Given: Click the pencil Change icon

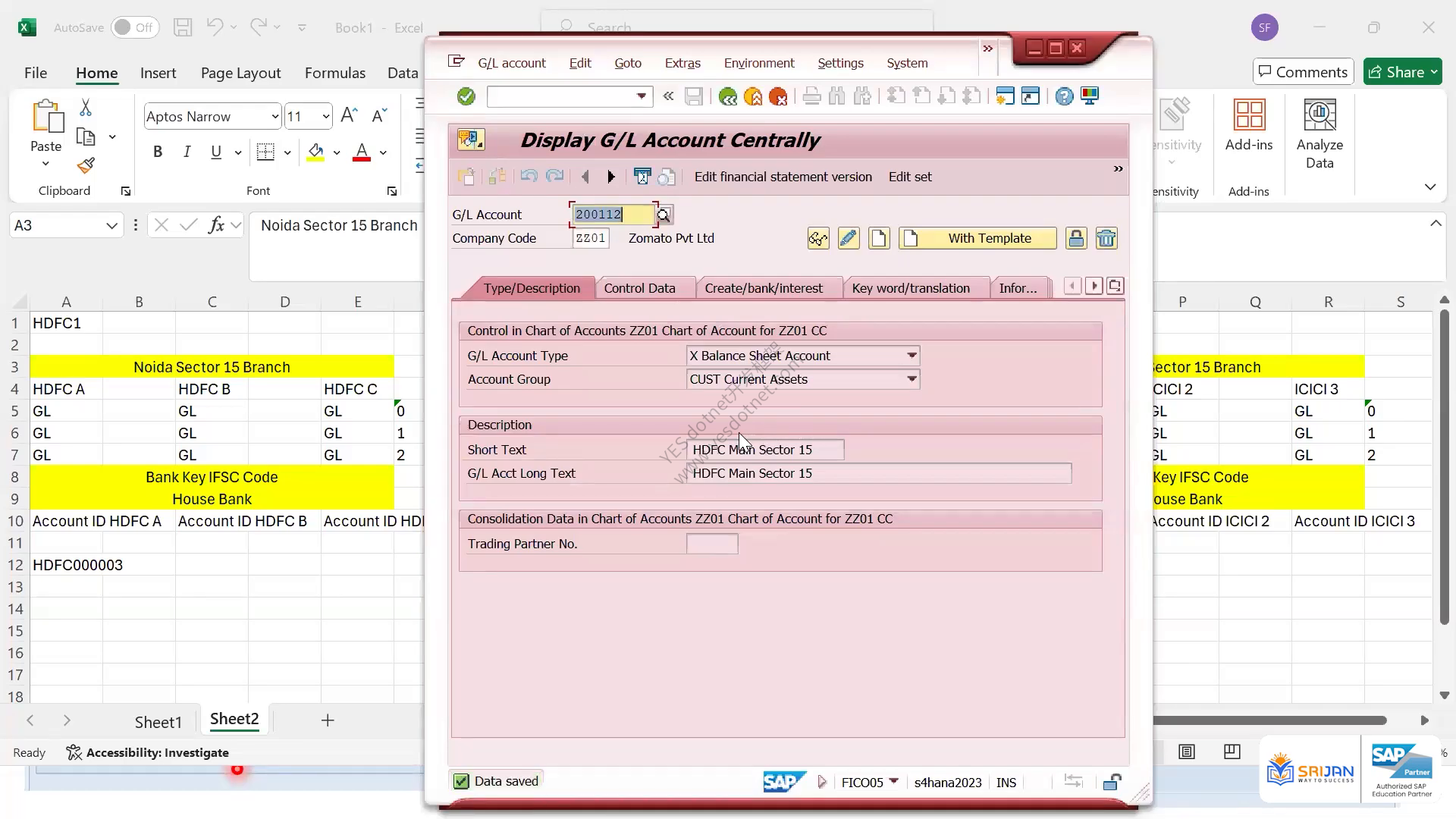Looking at the screenshot, I should (849, 238).
